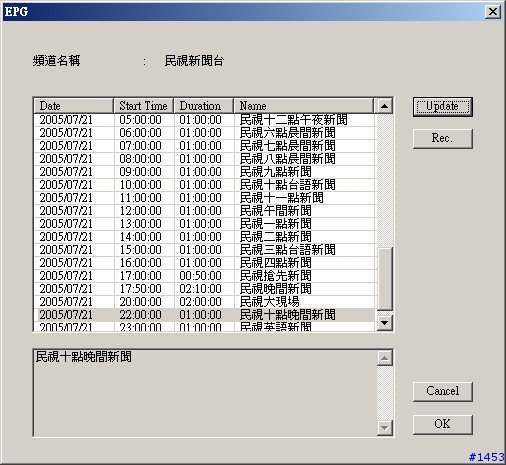This screenshot has height=465, width=506.
Task: Click the Update button
Action: tap(443, 107)
